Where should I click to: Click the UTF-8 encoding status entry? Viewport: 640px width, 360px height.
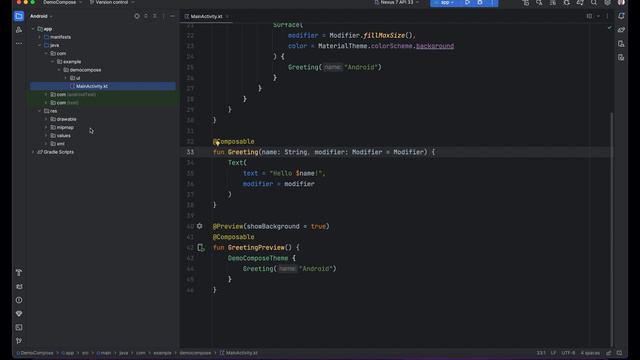click(568, 353)
